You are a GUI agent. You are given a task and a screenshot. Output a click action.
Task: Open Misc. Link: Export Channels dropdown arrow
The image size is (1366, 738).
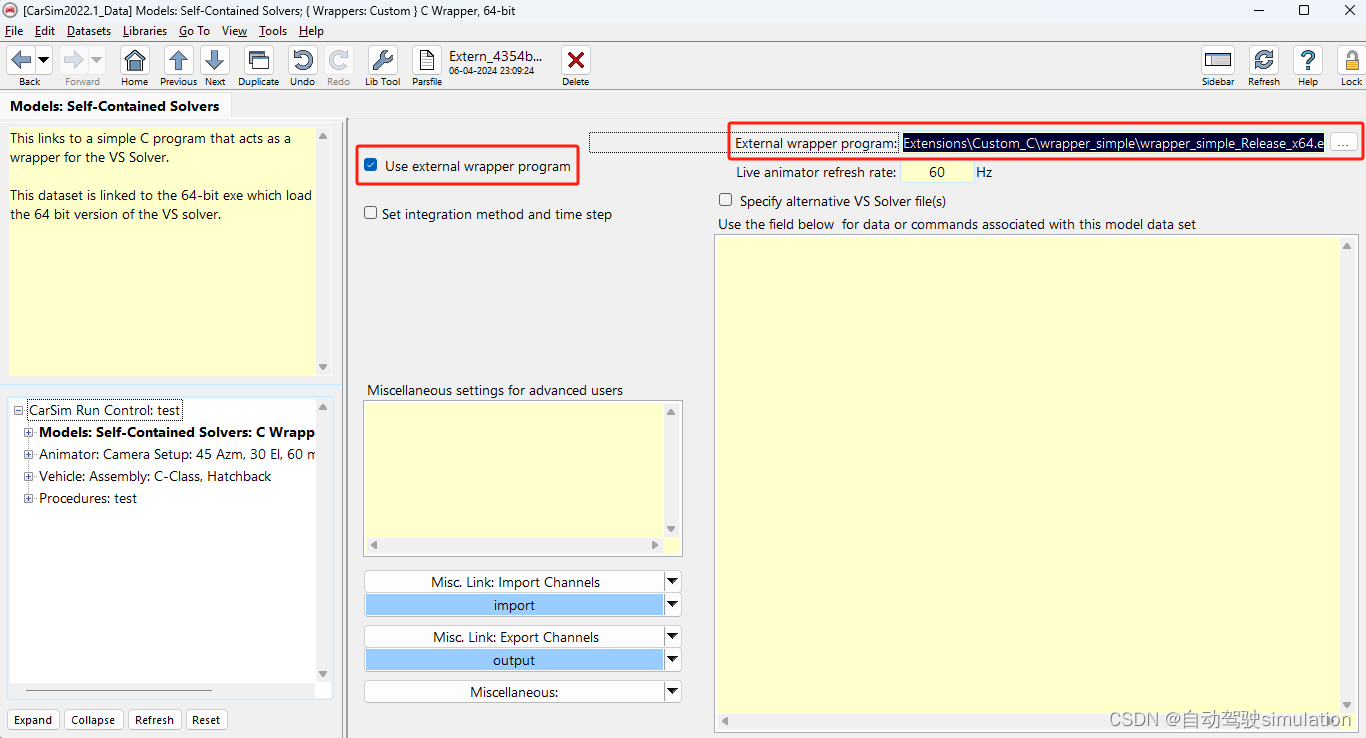point(673,636)
